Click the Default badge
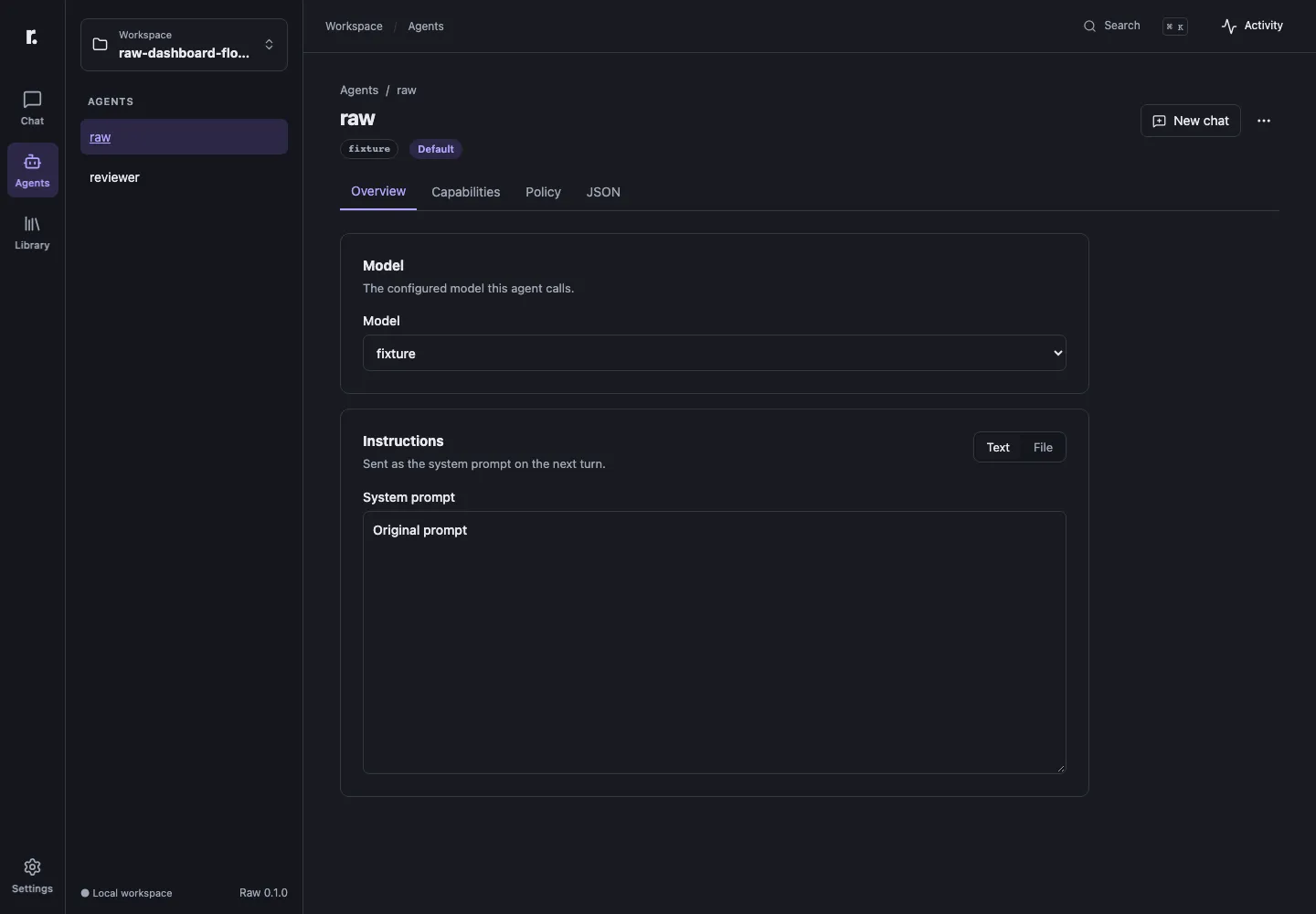1316x914 pixels. [x=436, y=149]
